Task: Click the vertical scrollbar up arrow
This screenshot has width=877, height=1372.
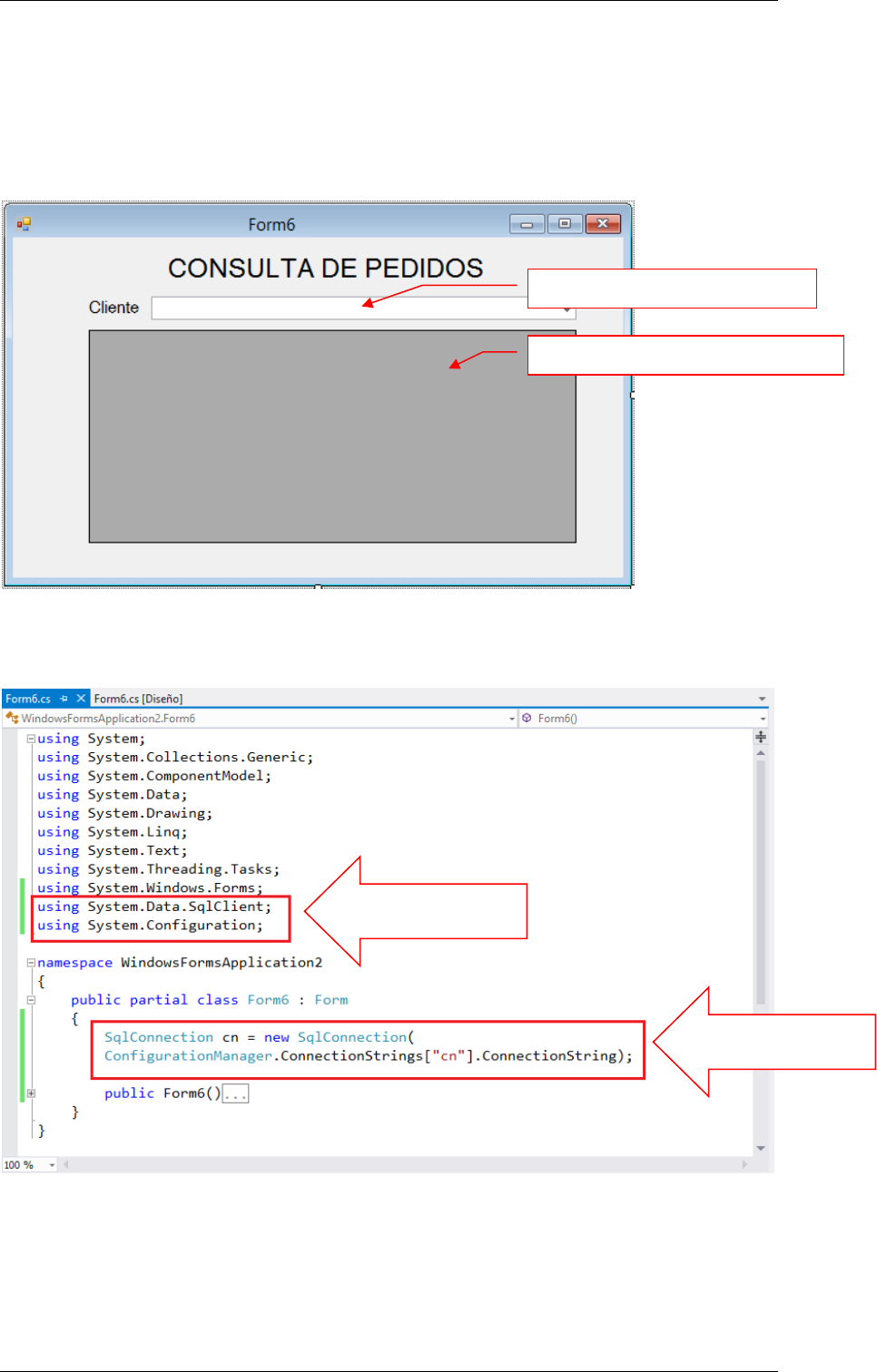Action: point(761,753)
